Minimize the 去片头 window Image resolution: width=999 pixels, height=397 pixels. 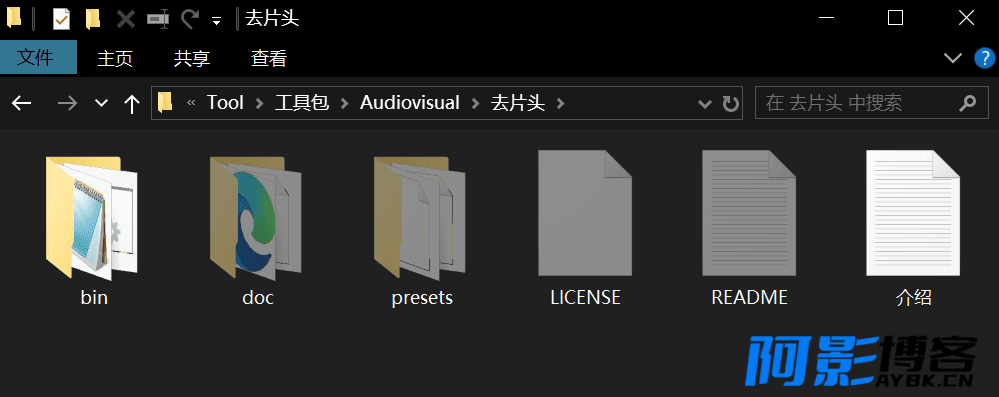(x=826, y=18)
